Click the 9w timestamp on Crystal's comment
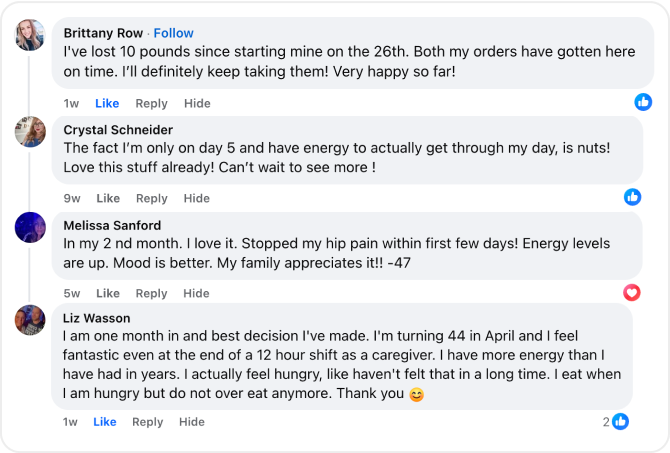The width and height of the screenshot is (670, 453). click(x=72, y=198)
